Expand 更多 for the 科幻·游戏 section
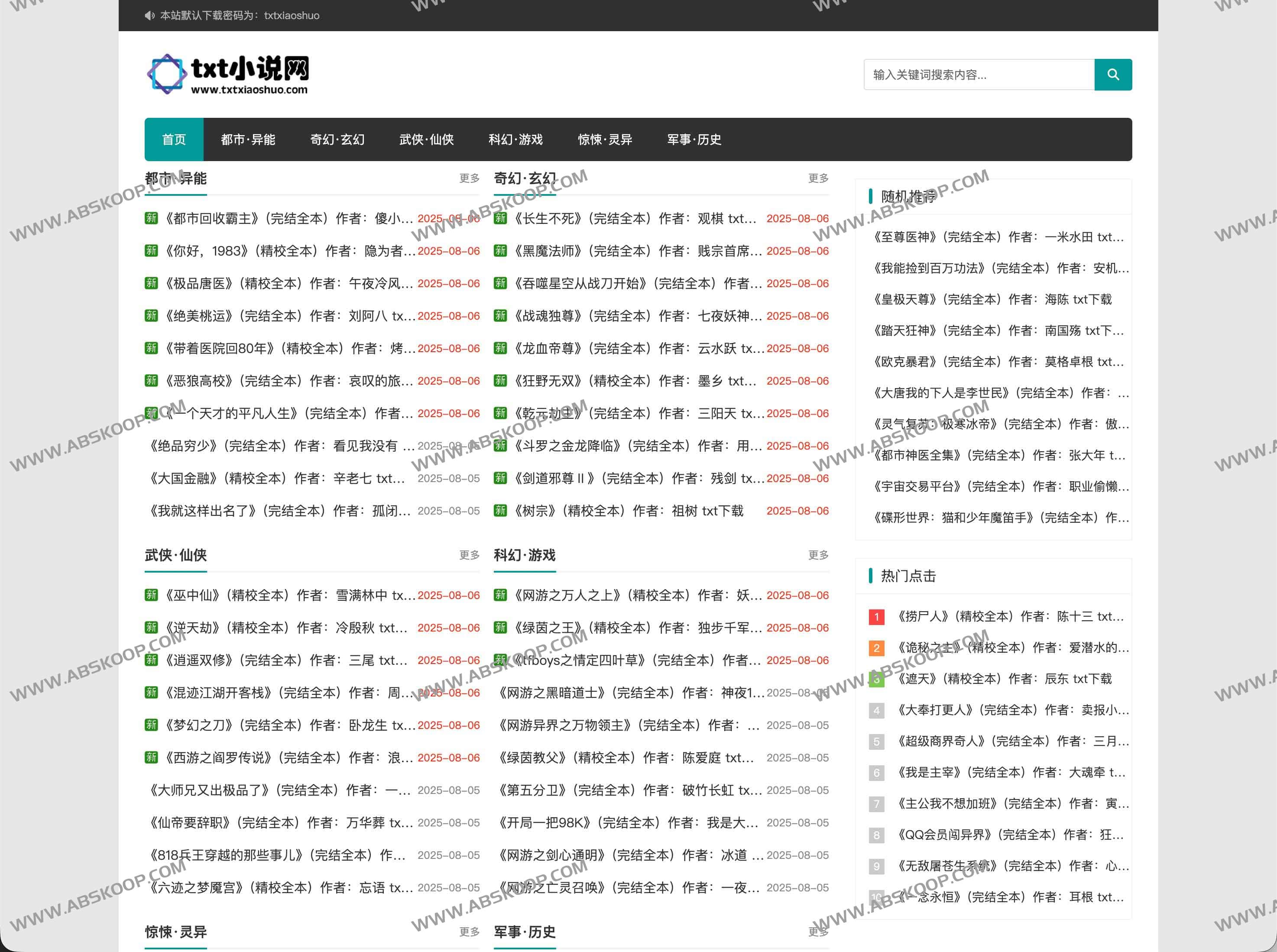Image resolution: width=1277 pixels, height=952 pixels. click(818, 555)
